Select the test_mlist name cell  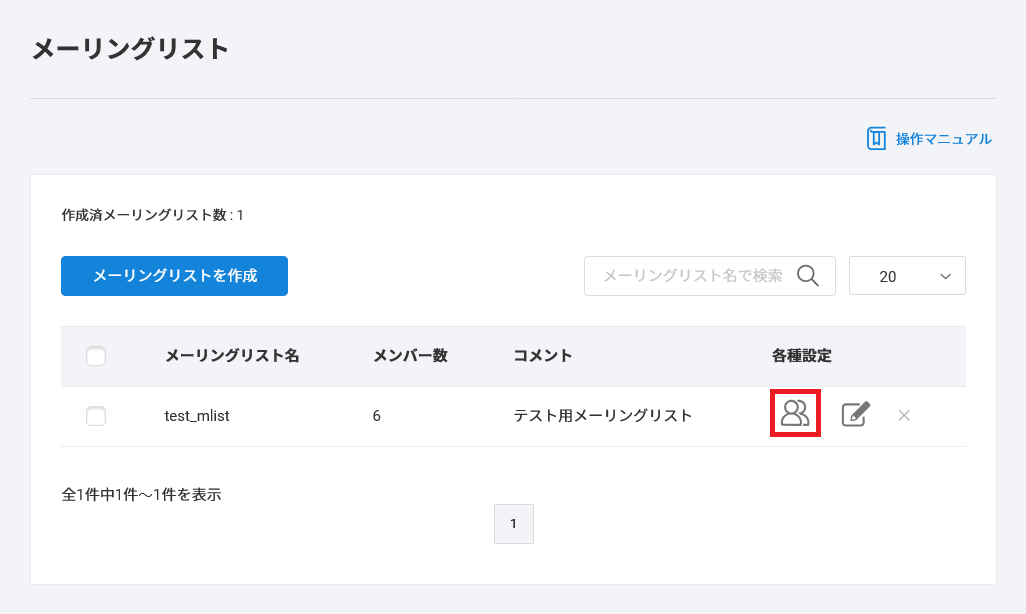tap(197, 416)
